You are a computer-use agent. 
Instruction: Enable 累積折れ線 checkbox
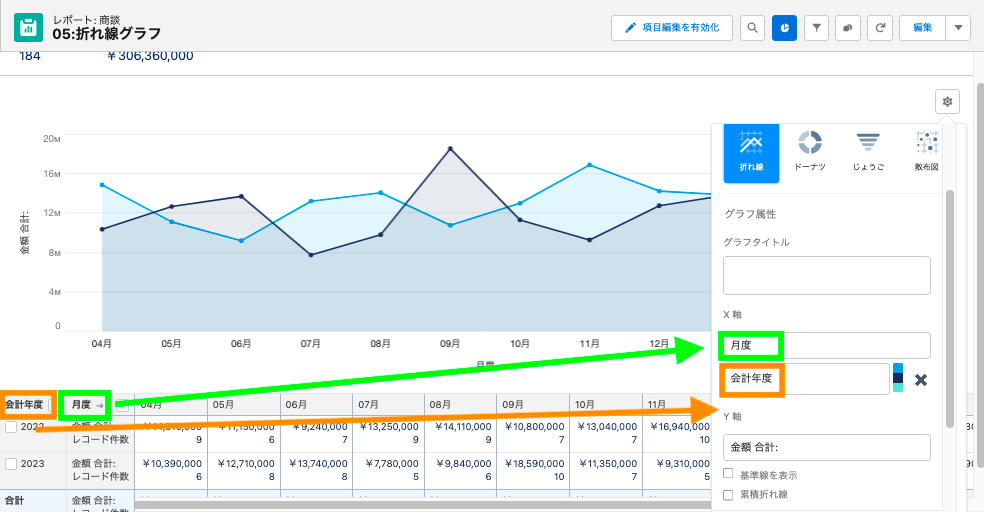coord(728,495)
